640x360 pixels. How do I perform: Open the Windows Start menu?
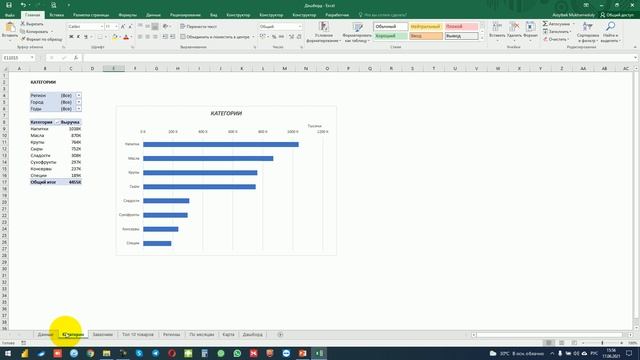coord(8,353)
